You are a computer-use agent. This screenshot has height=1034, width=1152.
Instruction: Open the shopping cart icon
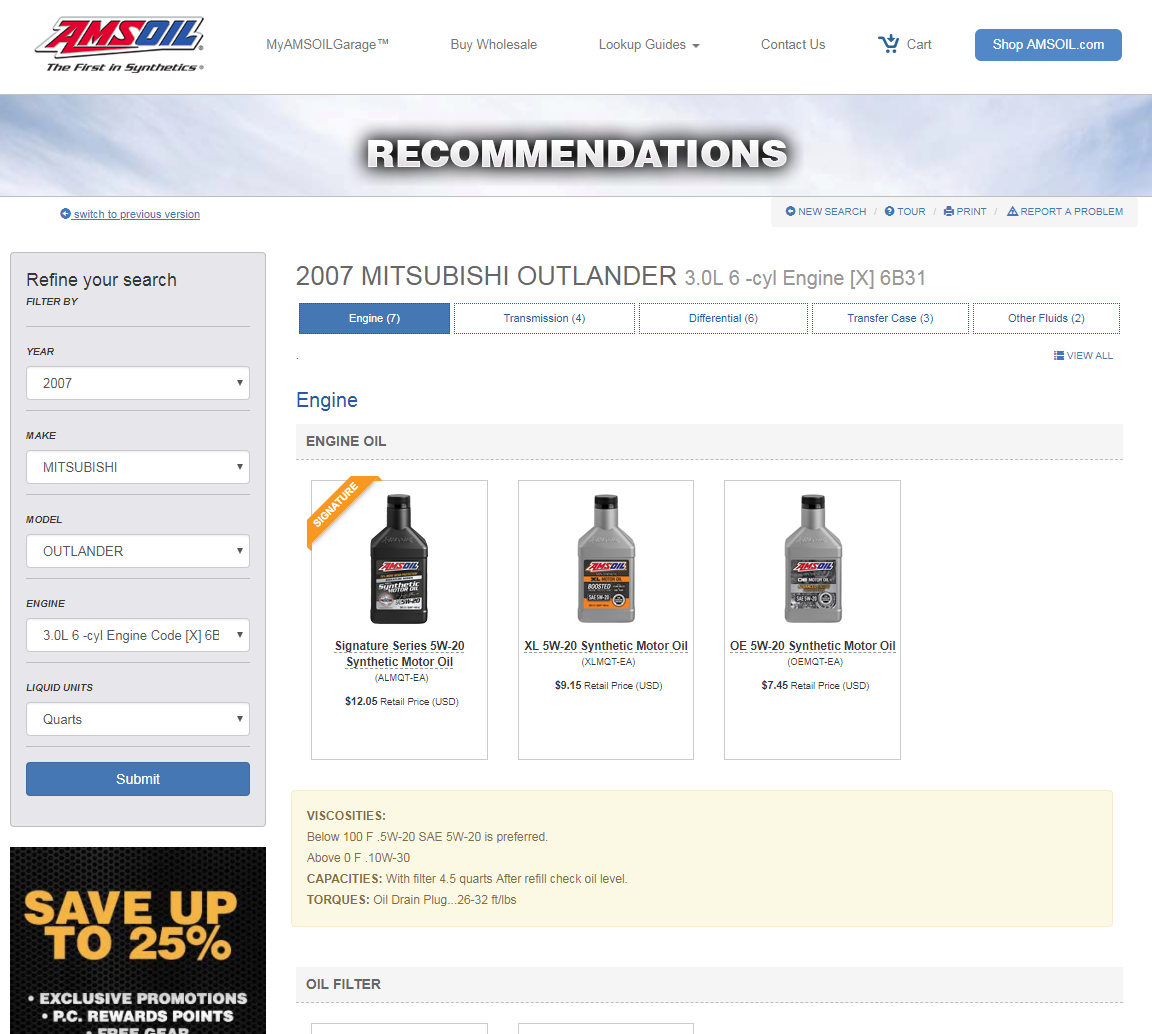click(888, 44)
